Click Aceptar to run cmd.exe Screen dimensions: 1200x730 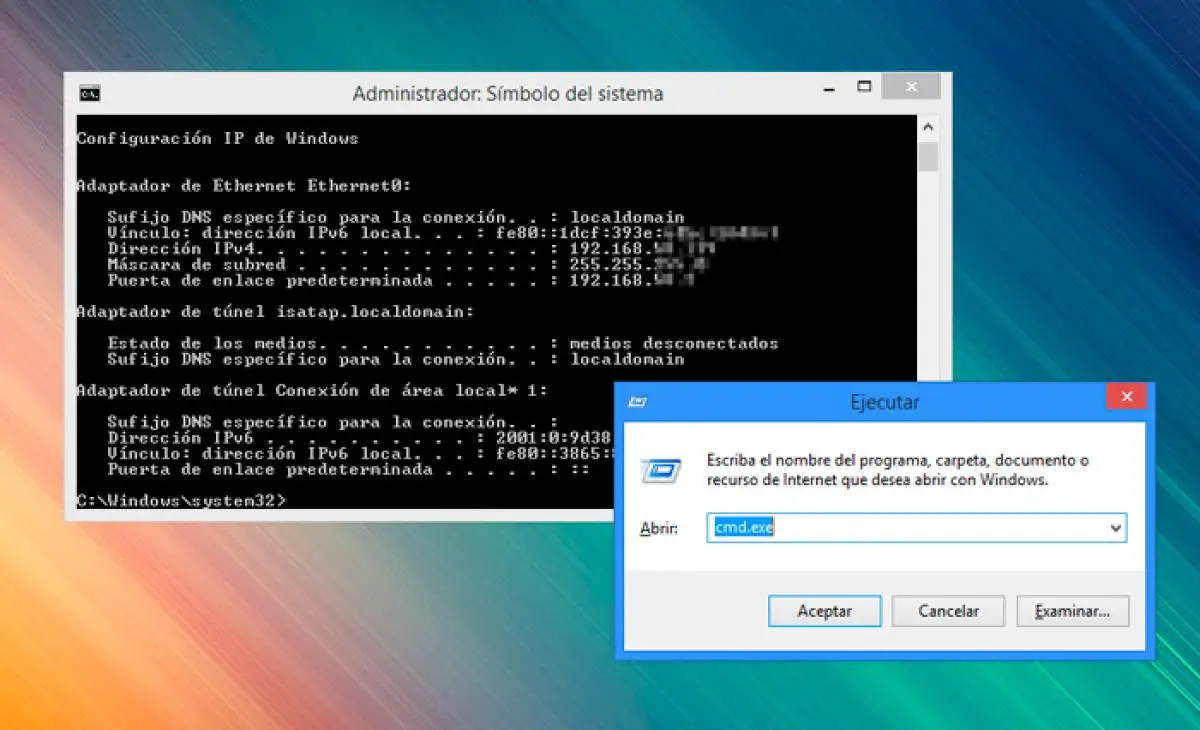point(824,611)
